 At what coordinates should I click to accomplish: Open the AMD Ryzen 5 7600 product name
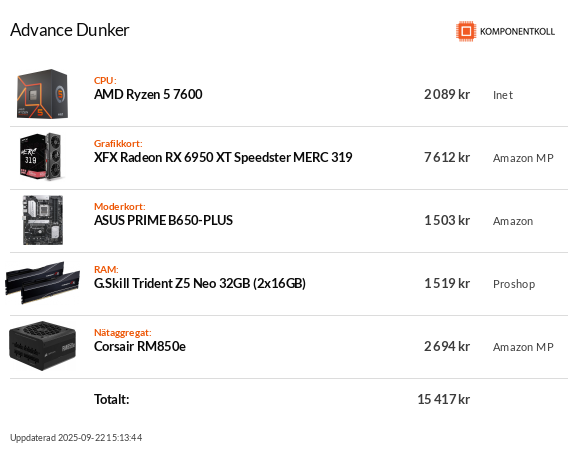tap(148, 95)
